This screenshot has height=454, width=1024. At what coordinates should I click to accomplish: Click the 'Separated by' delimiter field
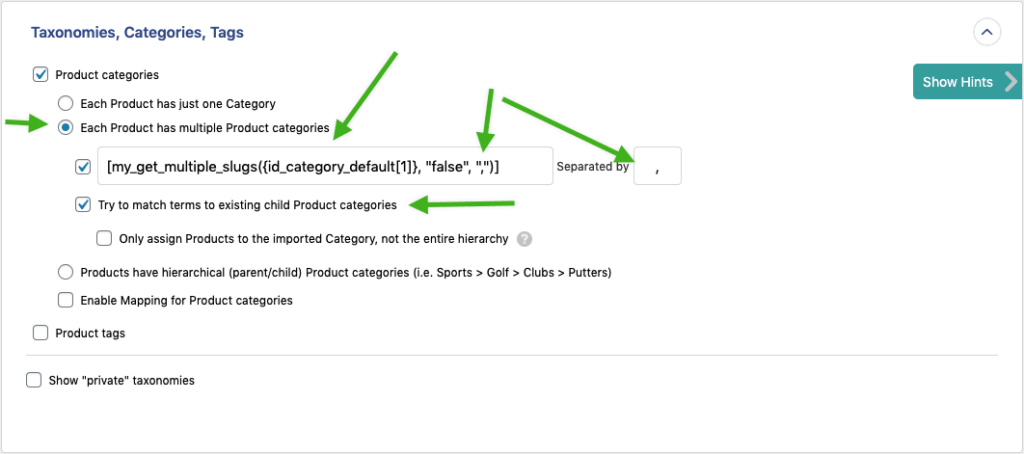tap(657, 166)
